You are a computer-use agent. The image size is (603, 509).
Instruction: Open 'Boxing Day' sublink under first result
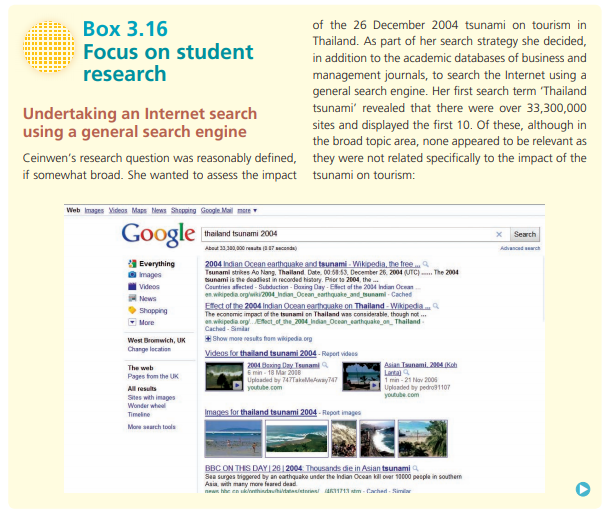point(309,287)
